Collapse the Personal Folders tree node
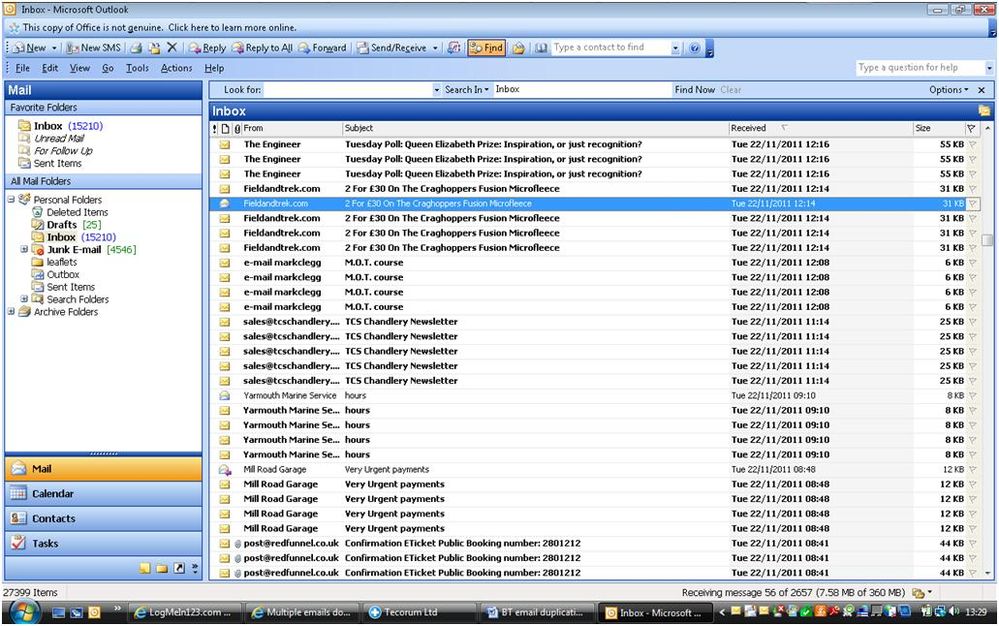Viewport: 999px width, 626px height. pos(11,199)
